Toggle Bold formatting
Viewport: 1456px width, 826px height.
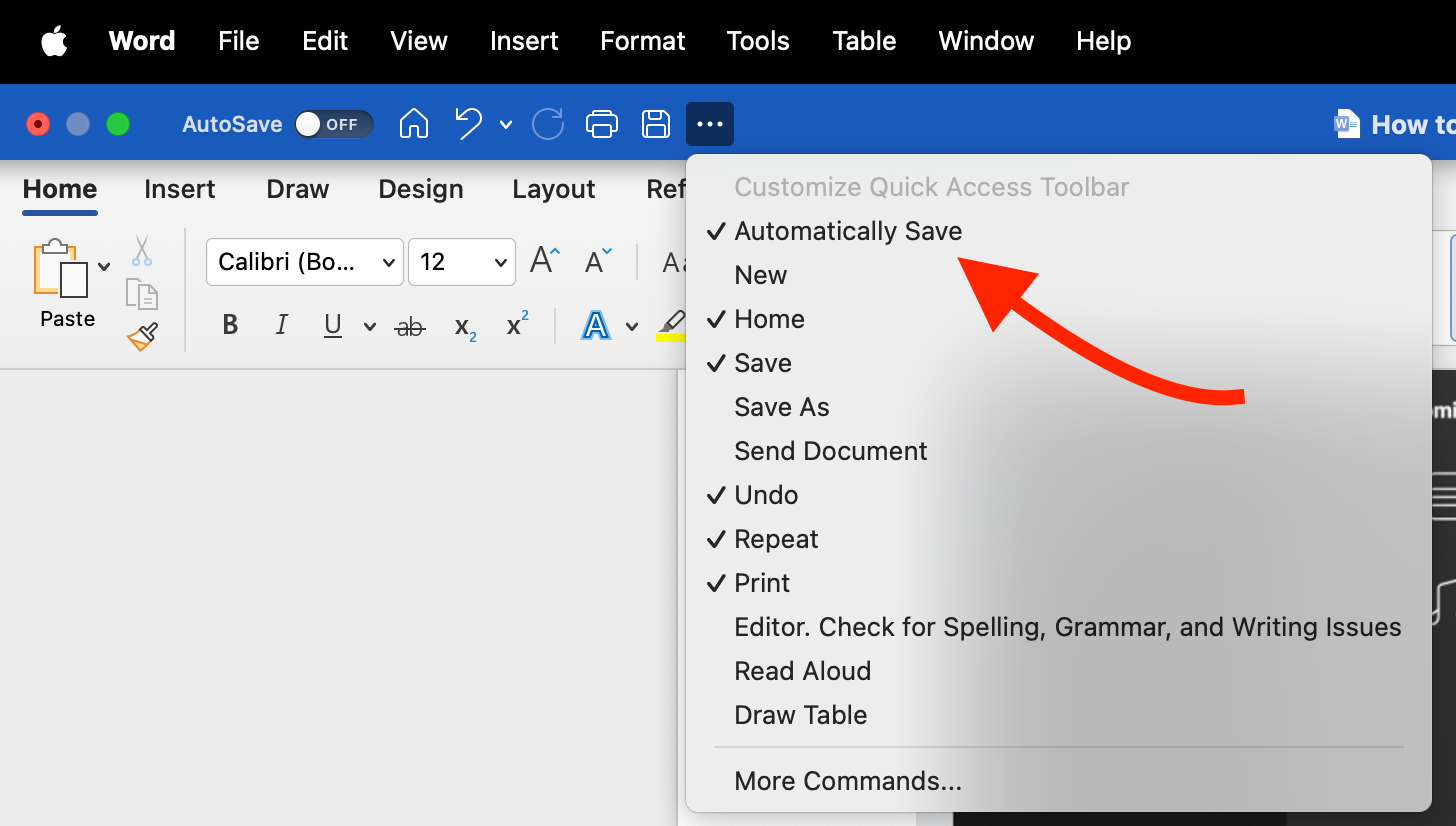coord(230,325)
